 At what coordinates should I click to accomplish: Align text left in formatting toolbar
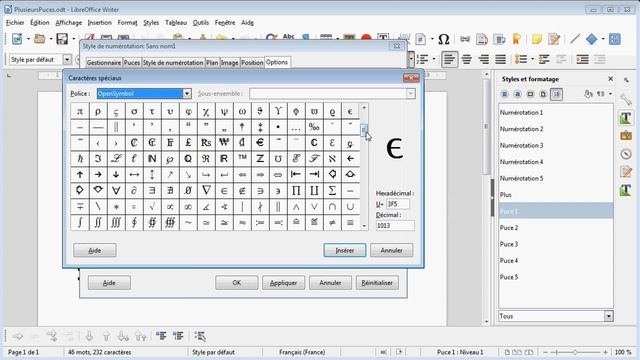click(449, 60)
